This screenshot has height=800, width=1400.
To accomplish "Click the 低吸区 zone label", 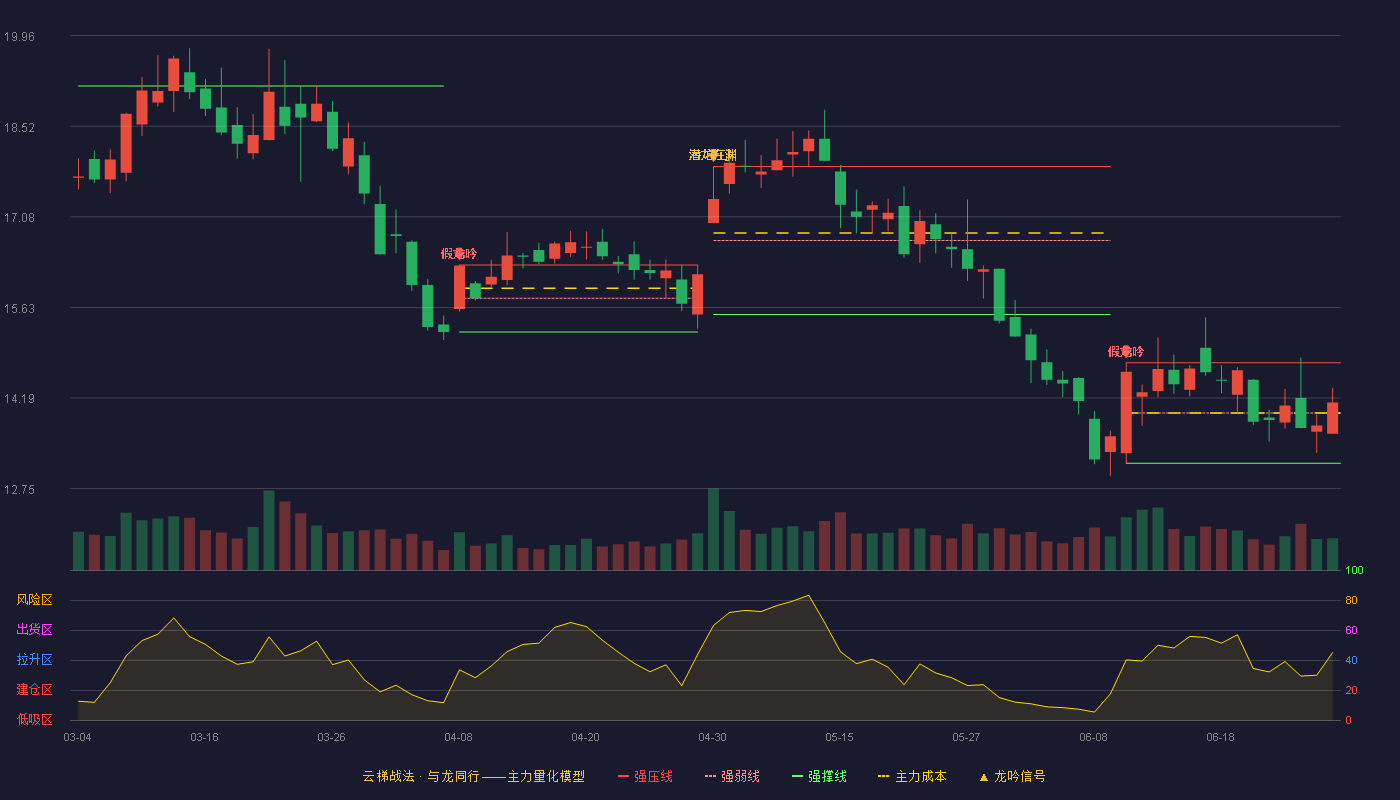I will click(34, 719).
